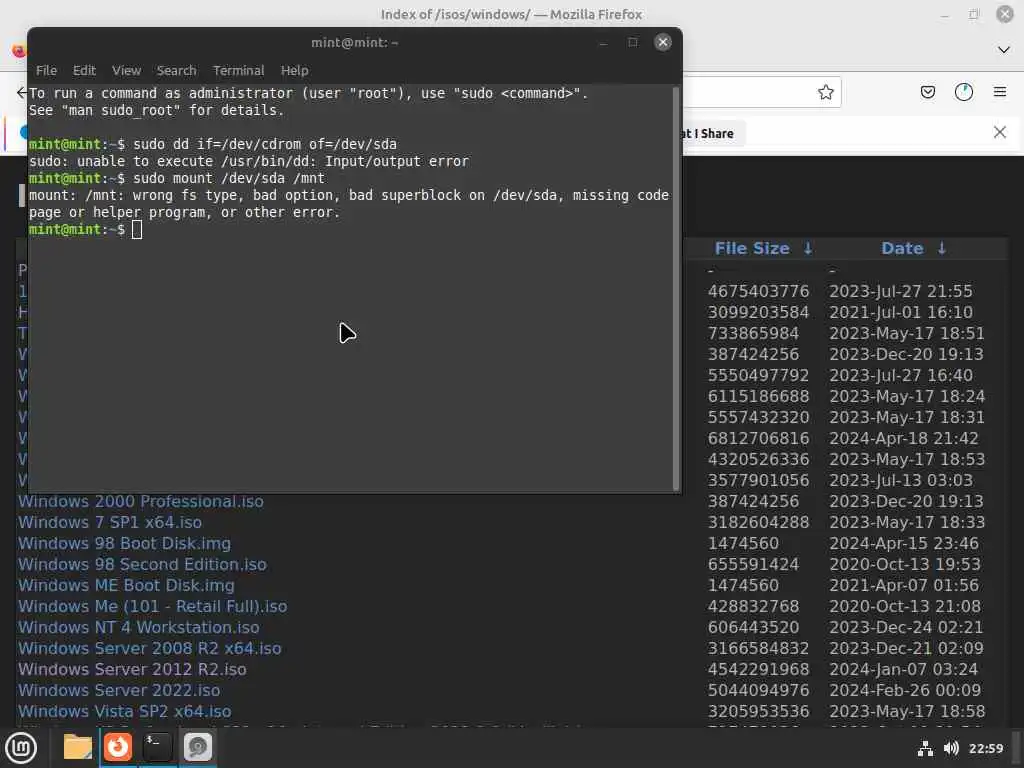Open the network connections tray icon
This screenshot has height=768, width=1024.
pyautogui.click(x=925, y=748)
